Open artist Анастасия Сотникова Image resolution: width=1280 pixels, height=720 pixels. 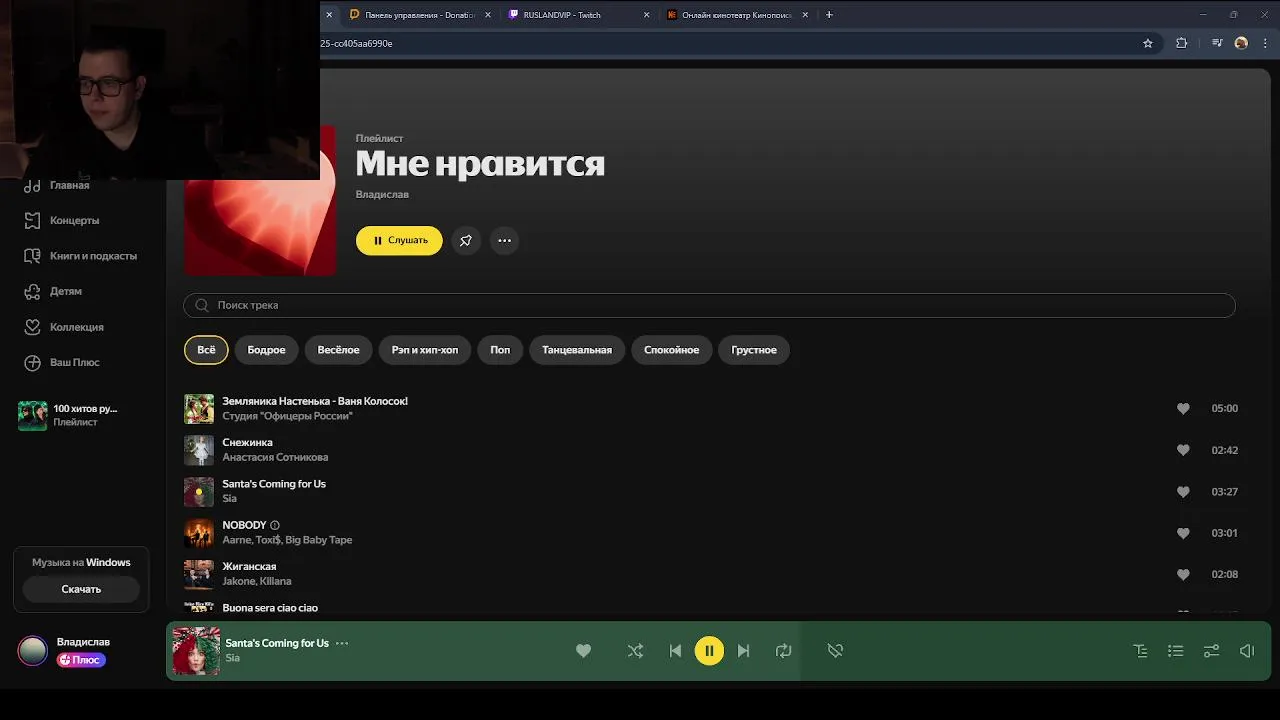[275, 457]
